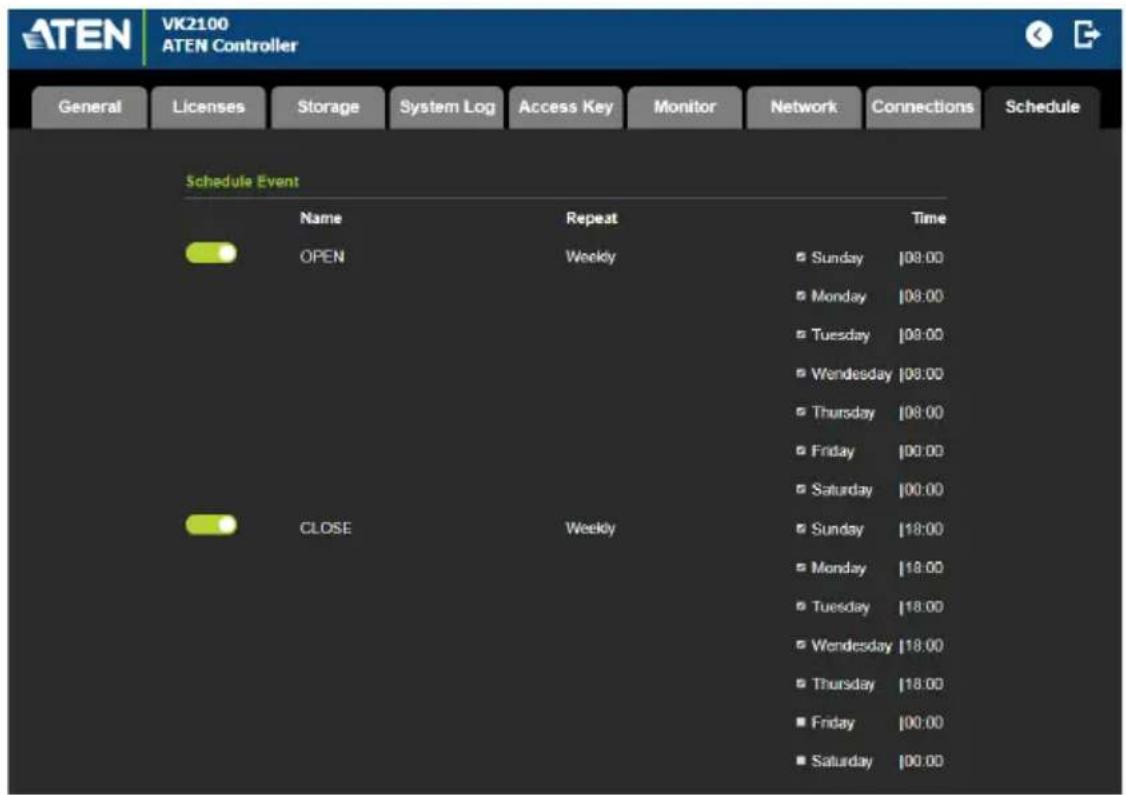Toggle Saturday checkbox for the OPEN event

click(x=801, y=490)
